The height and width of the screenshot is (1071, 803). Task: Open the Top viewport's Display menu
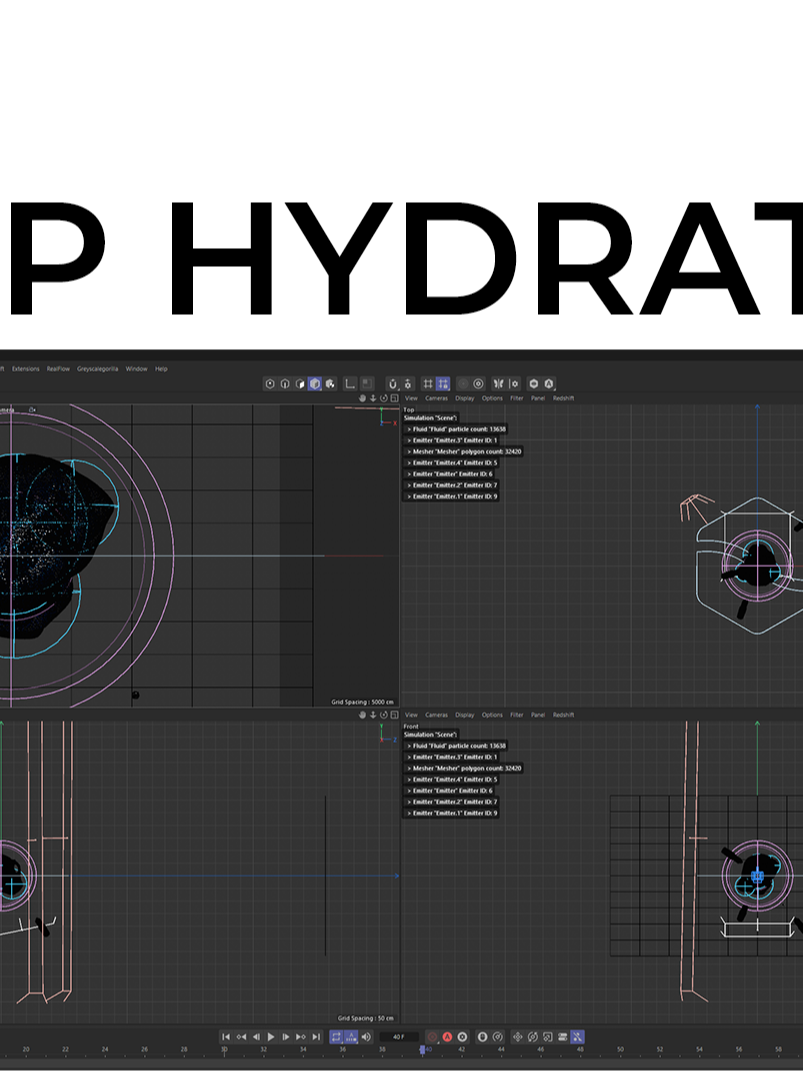pos(465,398)
